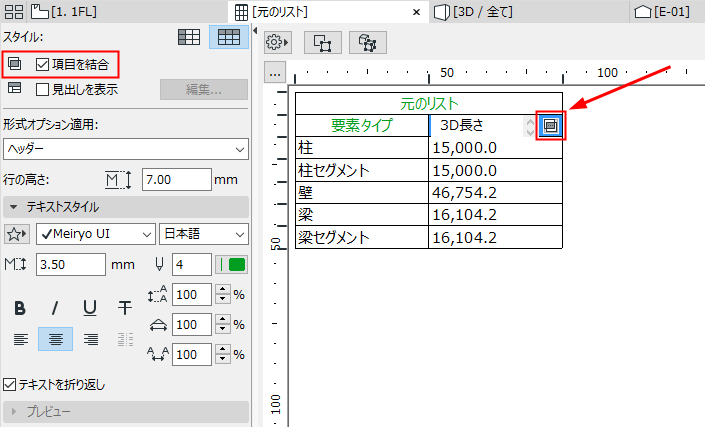Select the 要素タイプ header cell
705x427 pixels.
coord(362,125)
